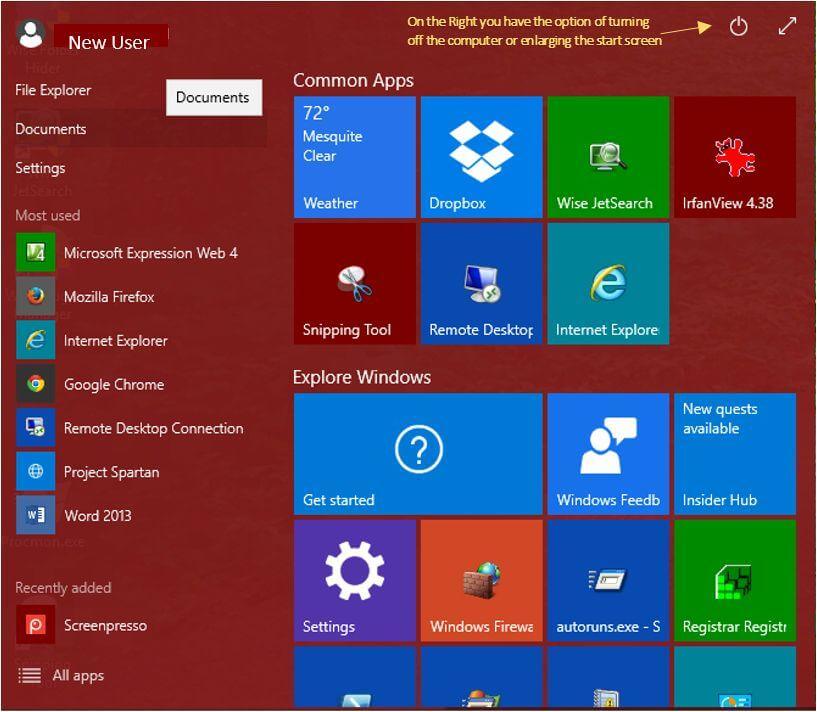This screenshot has width=817, height=712.
Task: Open Remote Desktop Connection in Most used list
Action: click(130, 428)
